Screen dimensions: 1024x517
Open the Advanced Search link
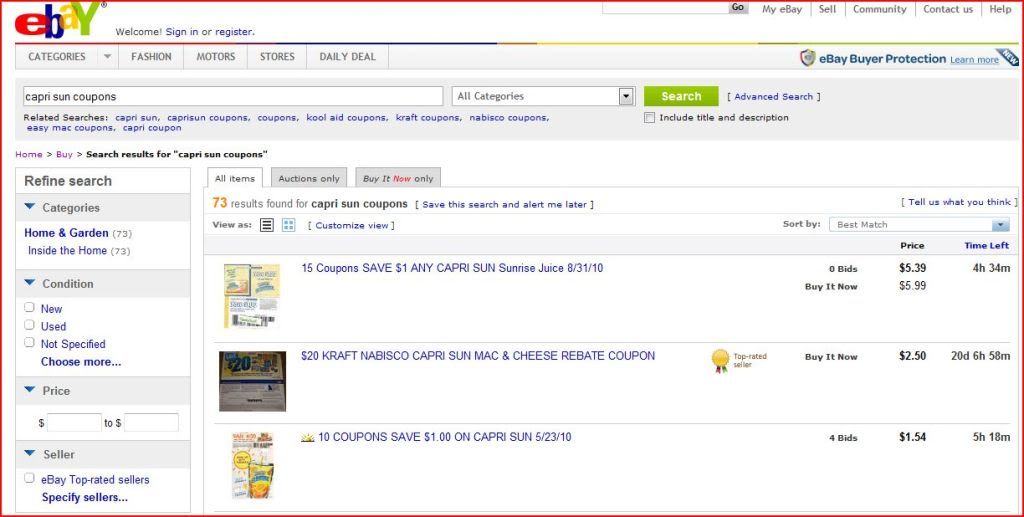point(773,97)
